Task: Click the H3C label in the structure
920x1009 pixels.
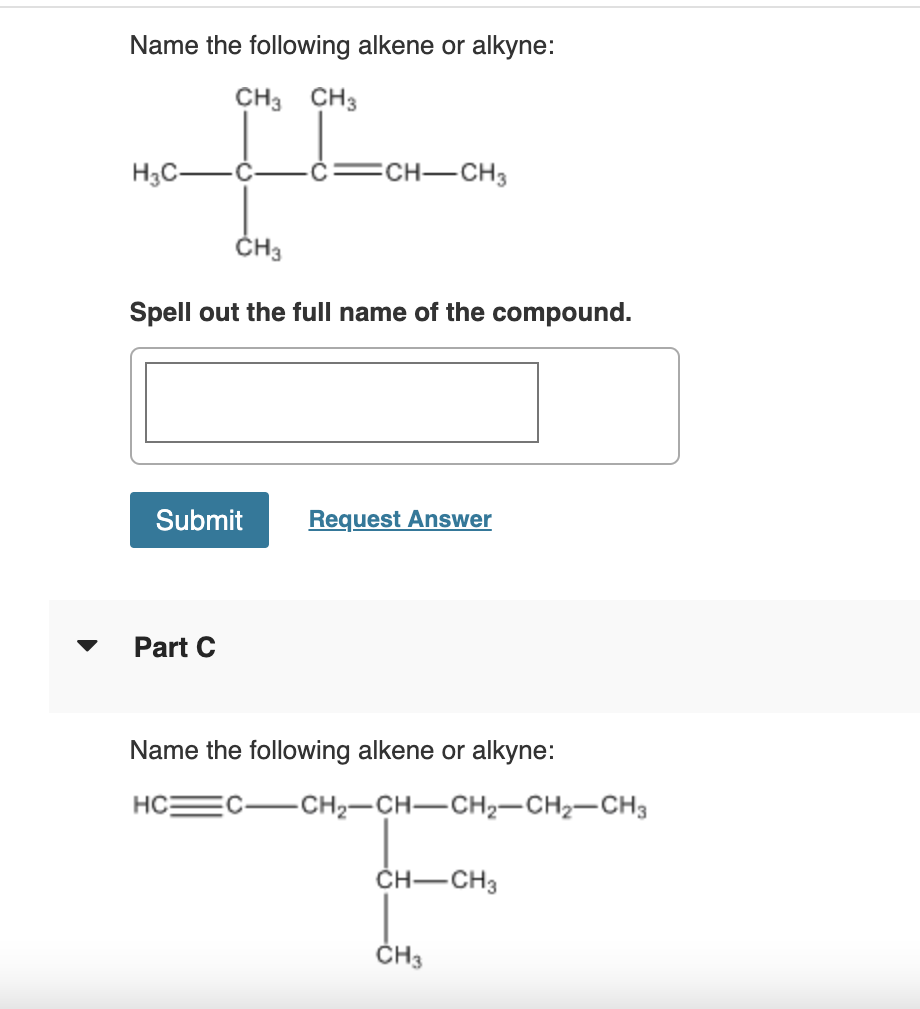Action: (x=158, y=172)
